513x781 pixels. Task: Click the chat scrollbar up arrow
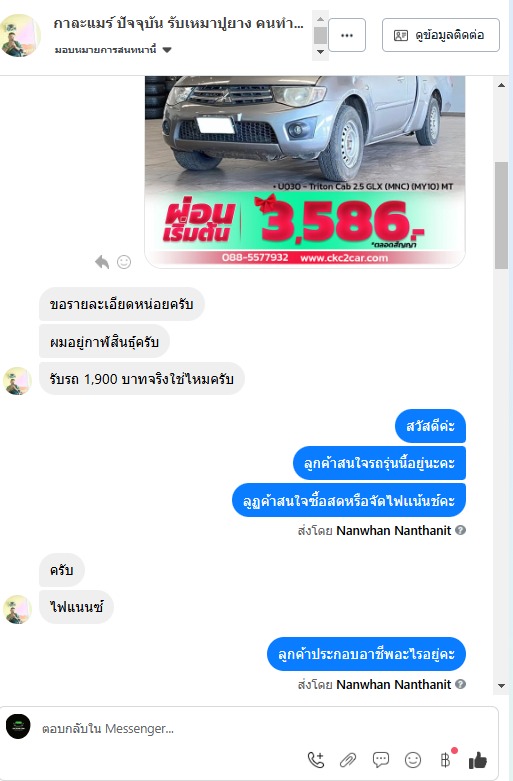[x=502, y=85]
